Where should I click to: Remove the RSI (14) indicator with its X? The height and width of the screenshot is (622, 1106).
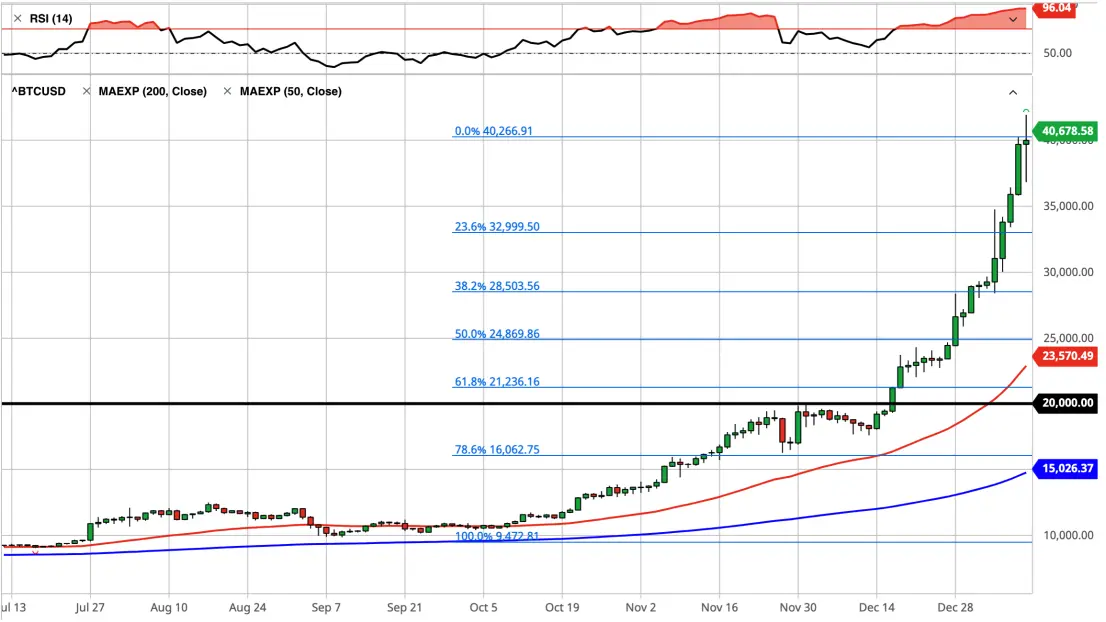pos(18,18)
